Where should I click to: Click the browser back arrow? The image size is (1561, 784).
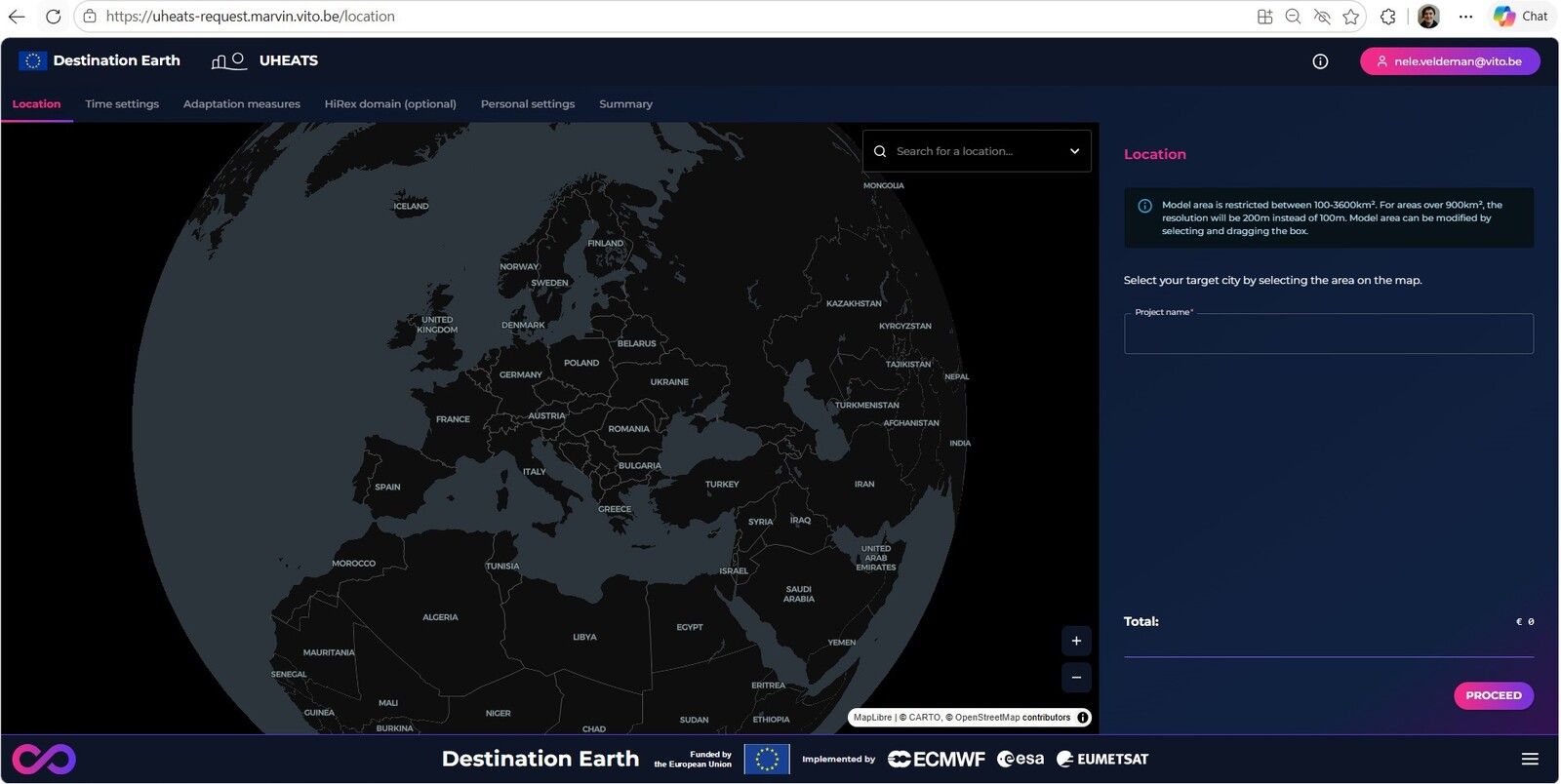click(x=17, y=17)
